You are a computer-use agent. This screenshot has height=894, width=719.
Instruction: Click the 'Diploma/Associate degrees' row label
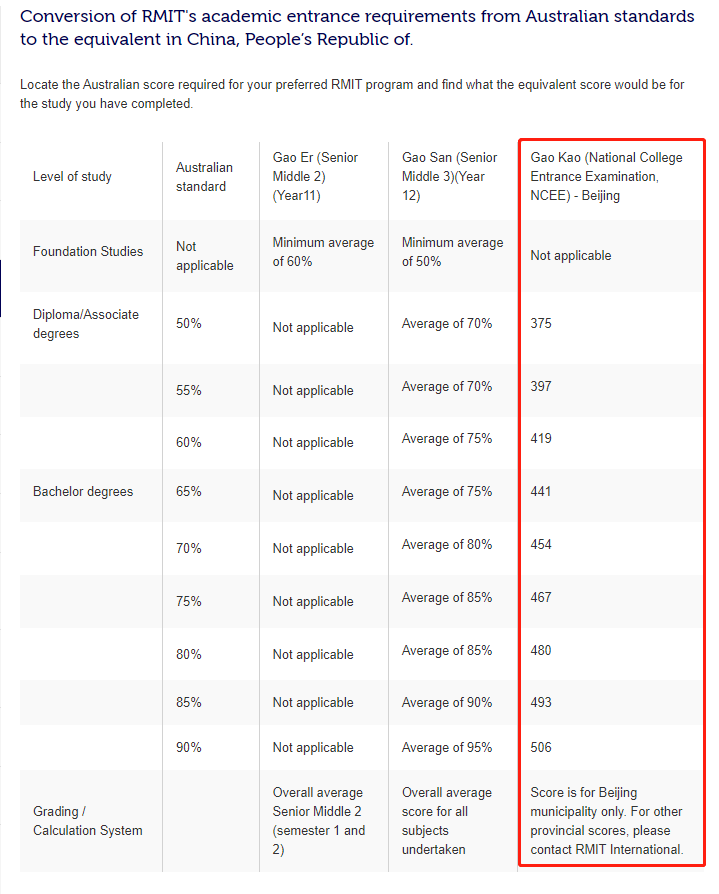[x=86, y=324]
